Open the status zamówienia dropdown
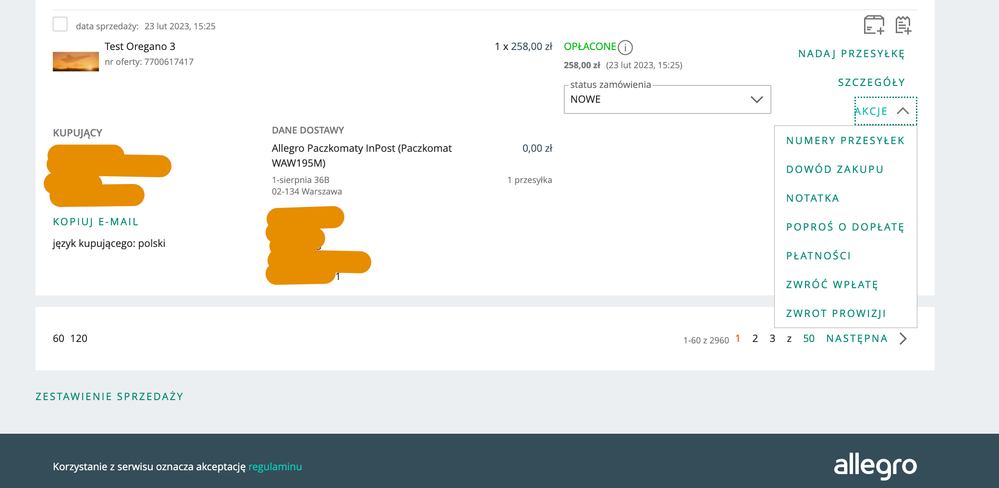Image resolution: width=999 pixels, height=488 pixels. click(667, 100)
